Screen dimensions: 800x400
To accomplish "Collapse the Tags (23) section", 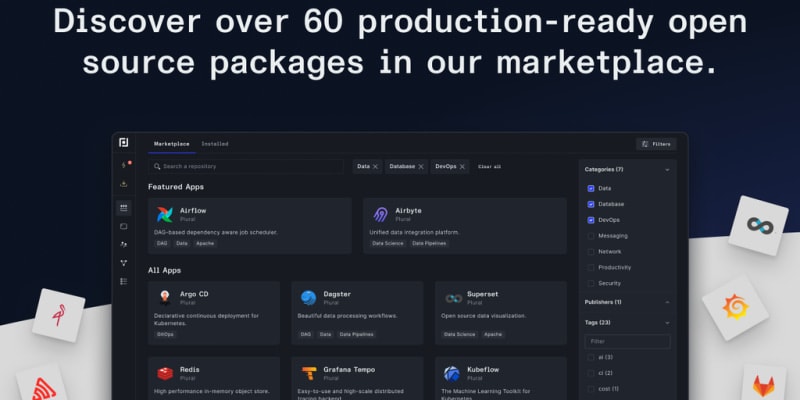I will (x=667, y=323).
